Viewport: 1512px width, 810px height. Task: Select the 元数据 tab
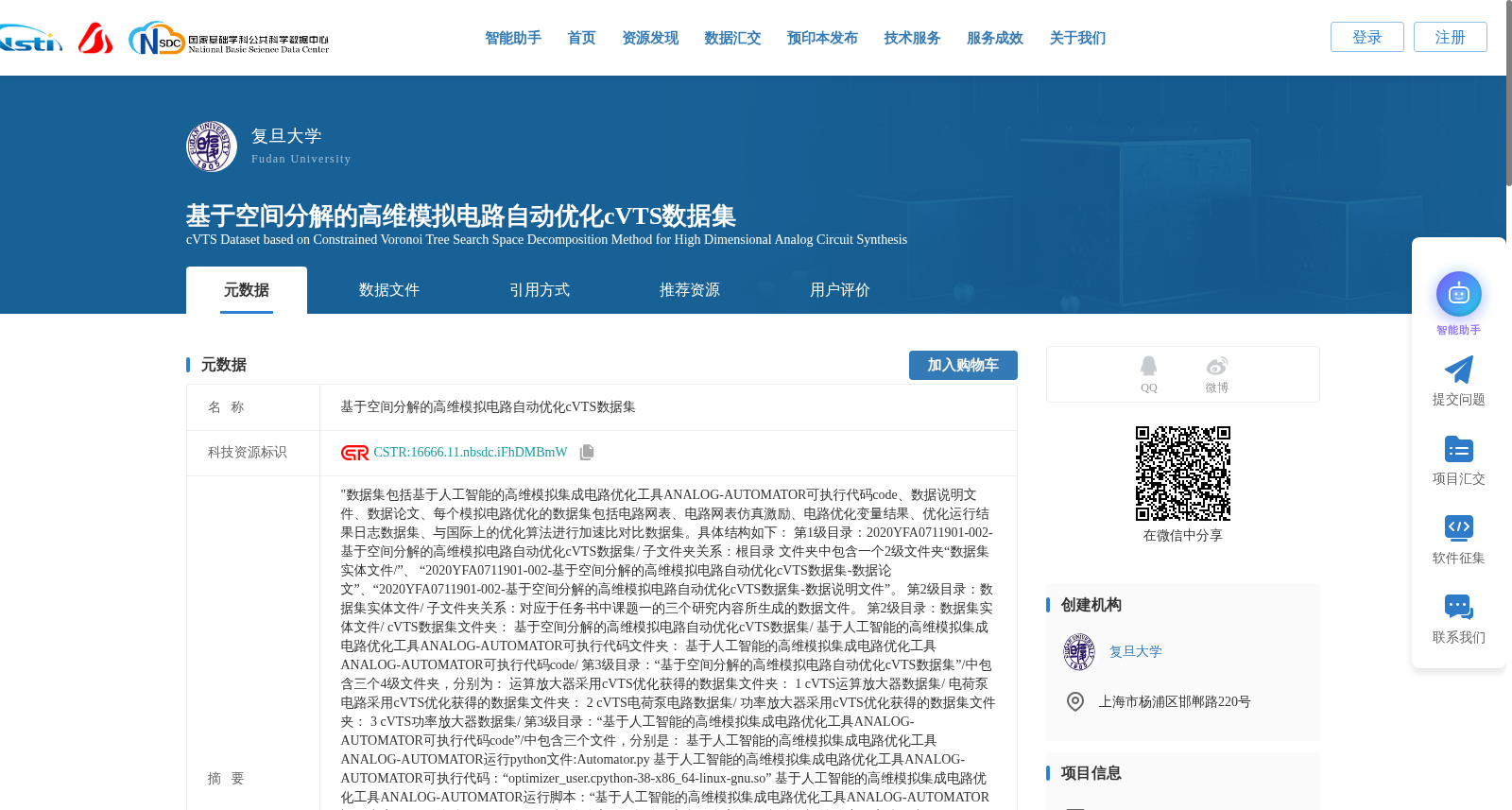tap(247, 290)
